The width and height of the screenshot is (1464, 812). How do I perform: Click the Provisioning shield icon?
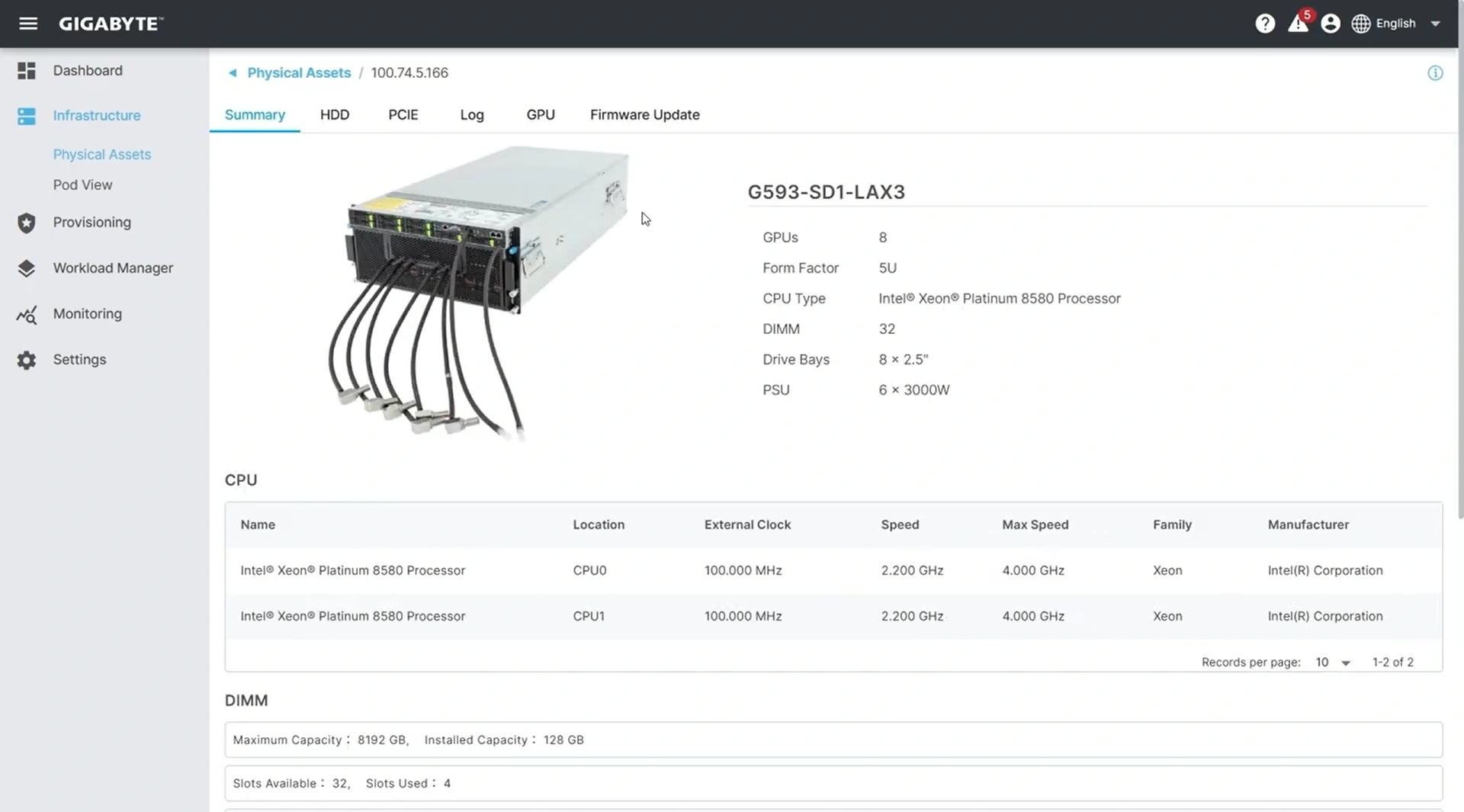point(27,223)
